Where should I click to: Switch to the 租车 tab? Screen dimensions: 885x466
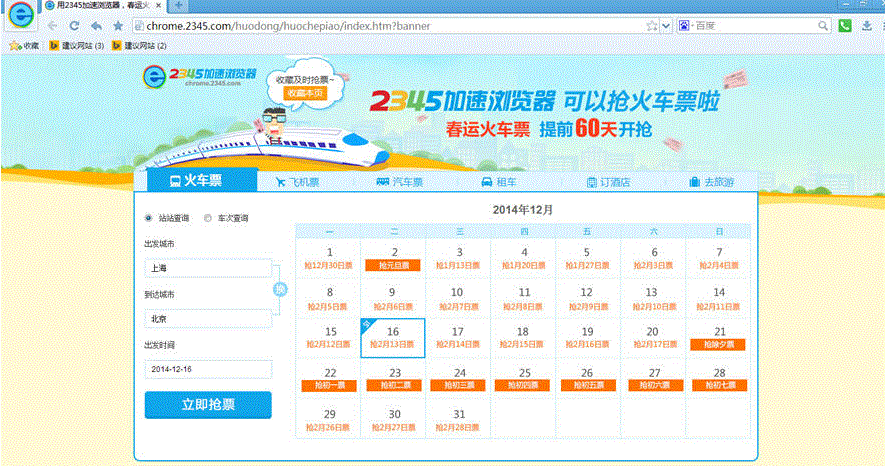[x=499, y=182]
